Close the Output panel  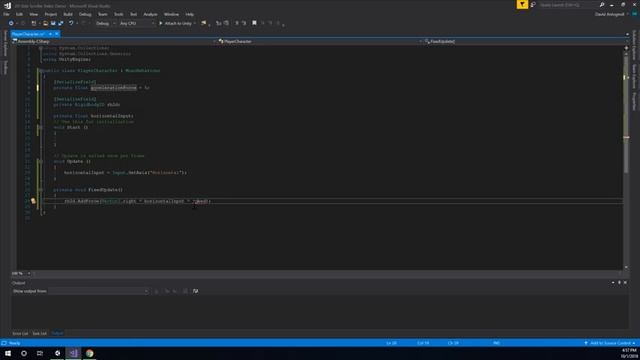pos(625,282)
